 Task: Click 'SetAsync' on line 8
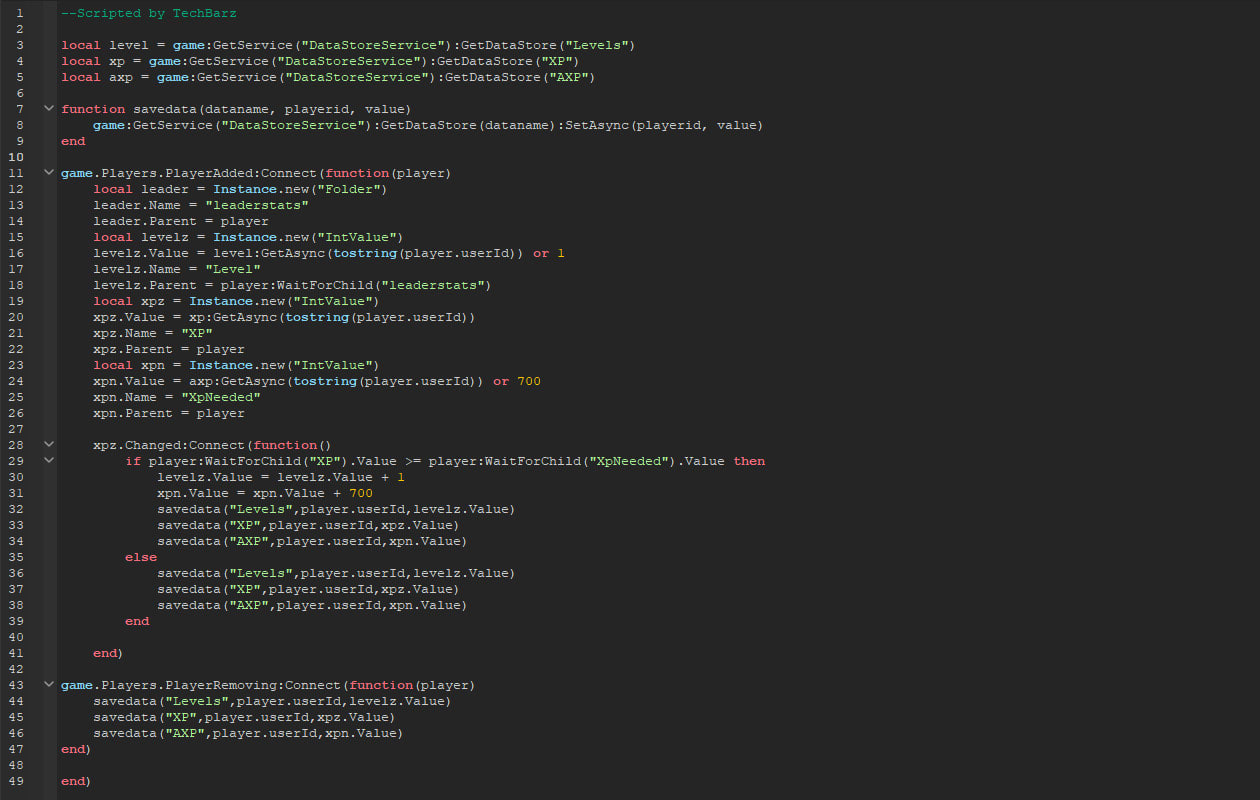click(596, 126)
